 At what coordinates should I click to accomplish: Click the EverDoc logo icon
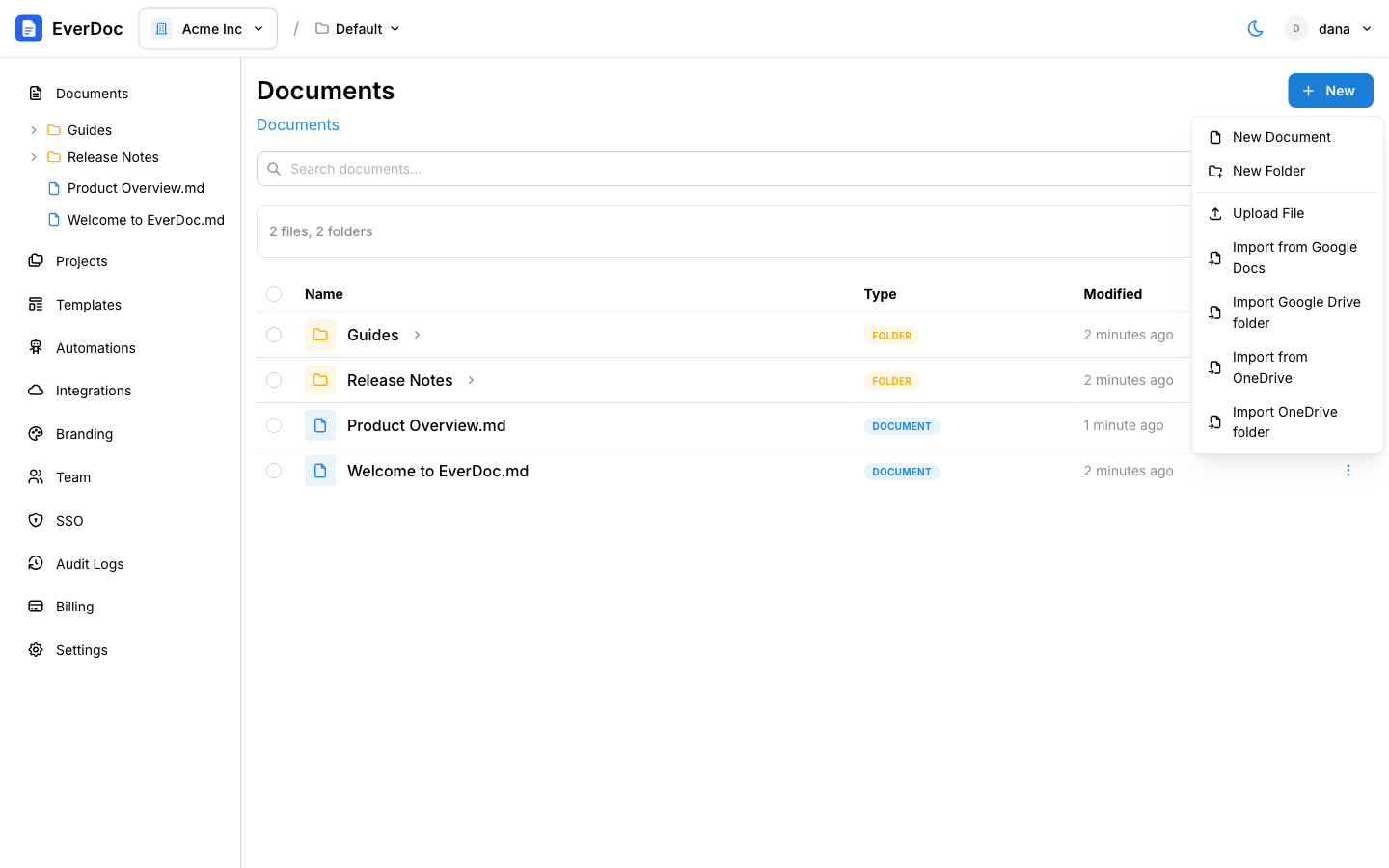[x=29, y=29]
